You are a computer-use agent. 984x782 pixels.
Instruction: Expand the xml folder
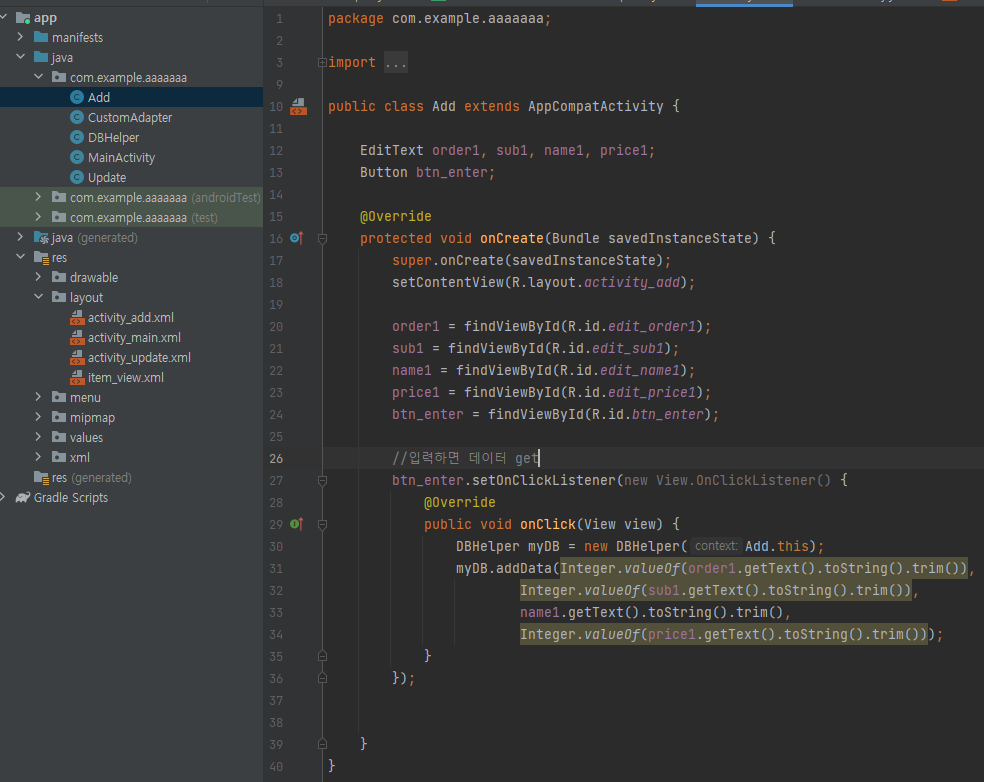(38, 457)
